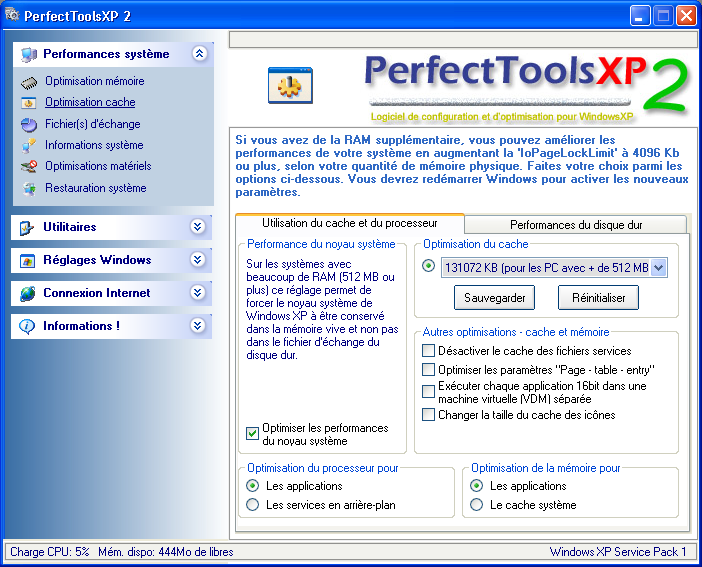The height and width of the screenshot is (567, 702).
Task: Uncheck Optimiser les performances du noyau système
Action: [x=253, y=434]
